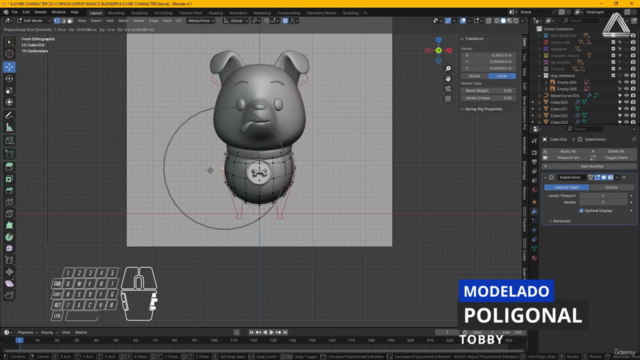
Task: Toggle modifier viewport display button
Action: point(604,178)
